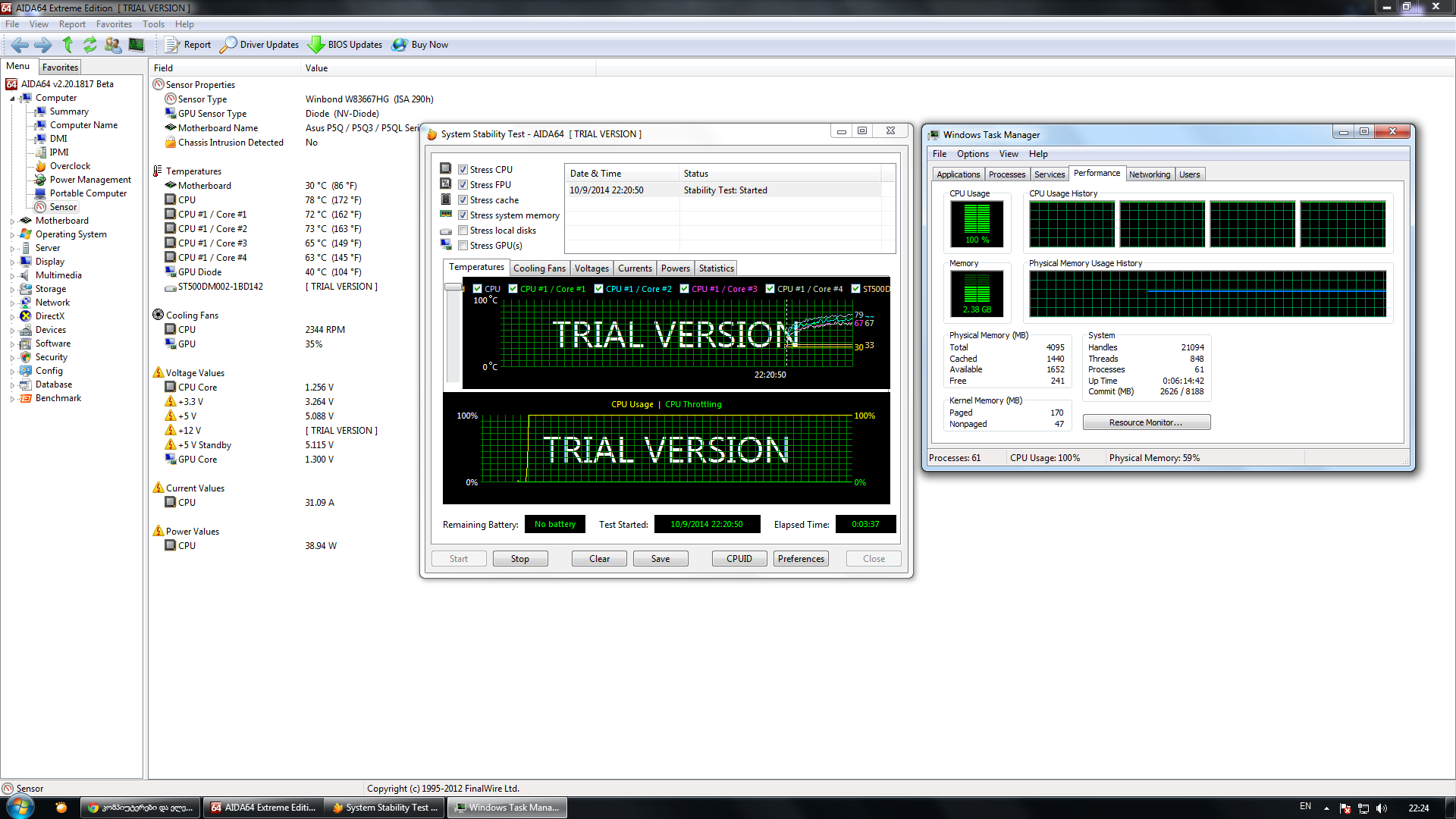Collapse the Computer tree node
This screenshot has width=1456, height=819.
(x=12, y=99)
